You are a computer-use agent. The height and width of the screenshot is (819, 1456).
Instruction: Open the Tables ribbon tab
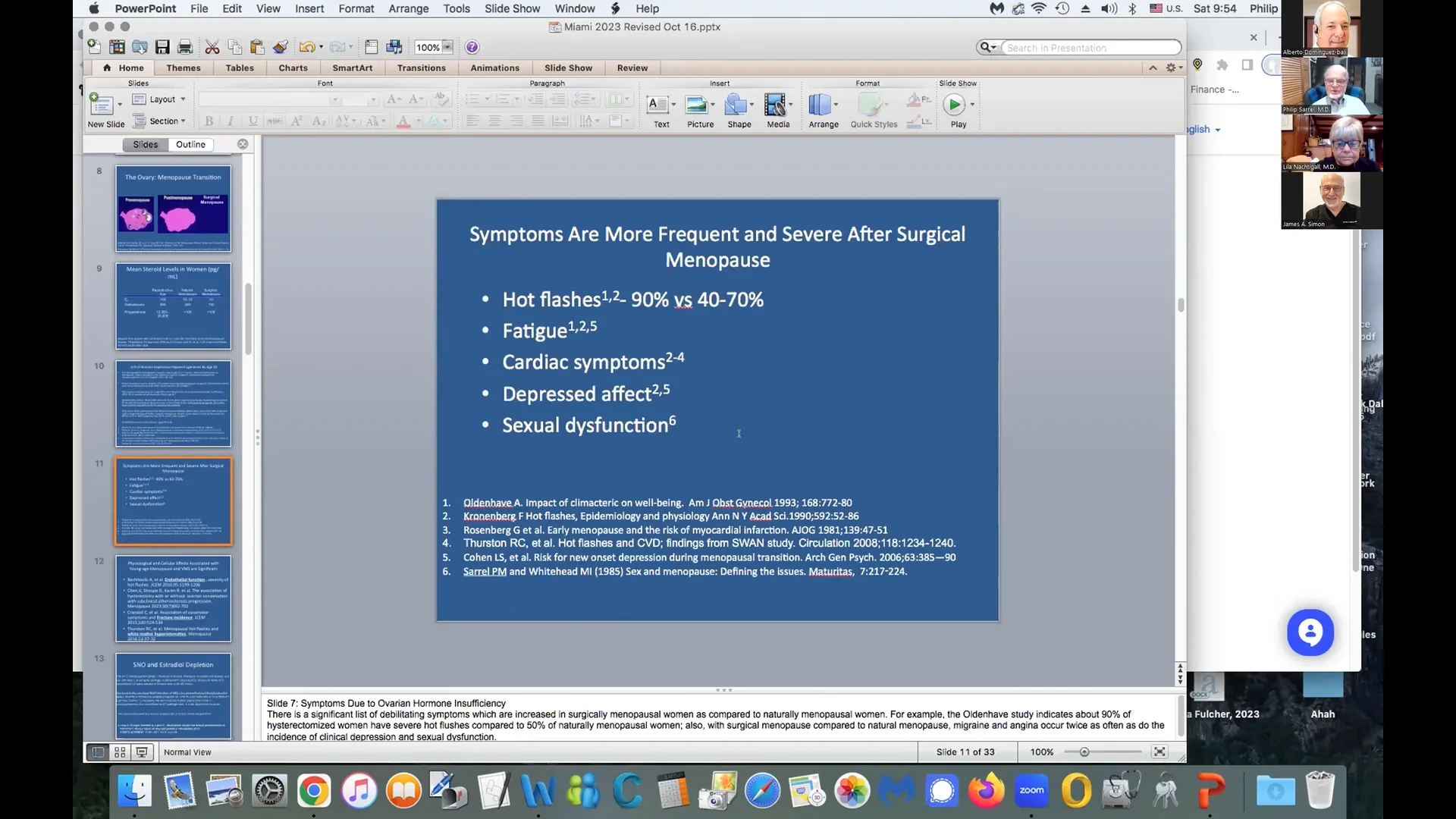(240, 67)
